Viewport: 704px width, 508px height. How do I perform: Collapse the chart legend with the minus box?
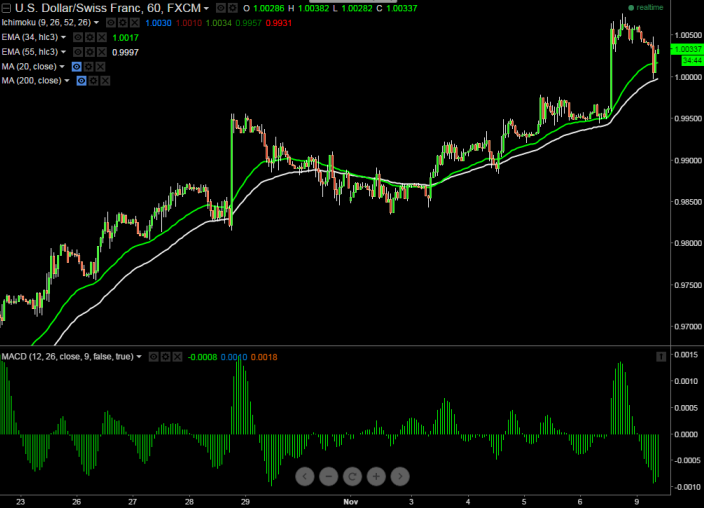tap(6, 8)
